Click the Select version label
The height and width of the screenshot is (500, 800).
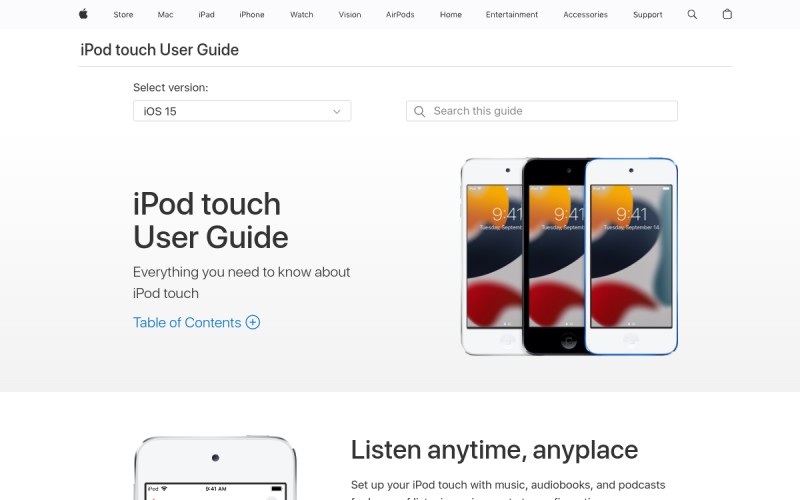tap(170, 87)
